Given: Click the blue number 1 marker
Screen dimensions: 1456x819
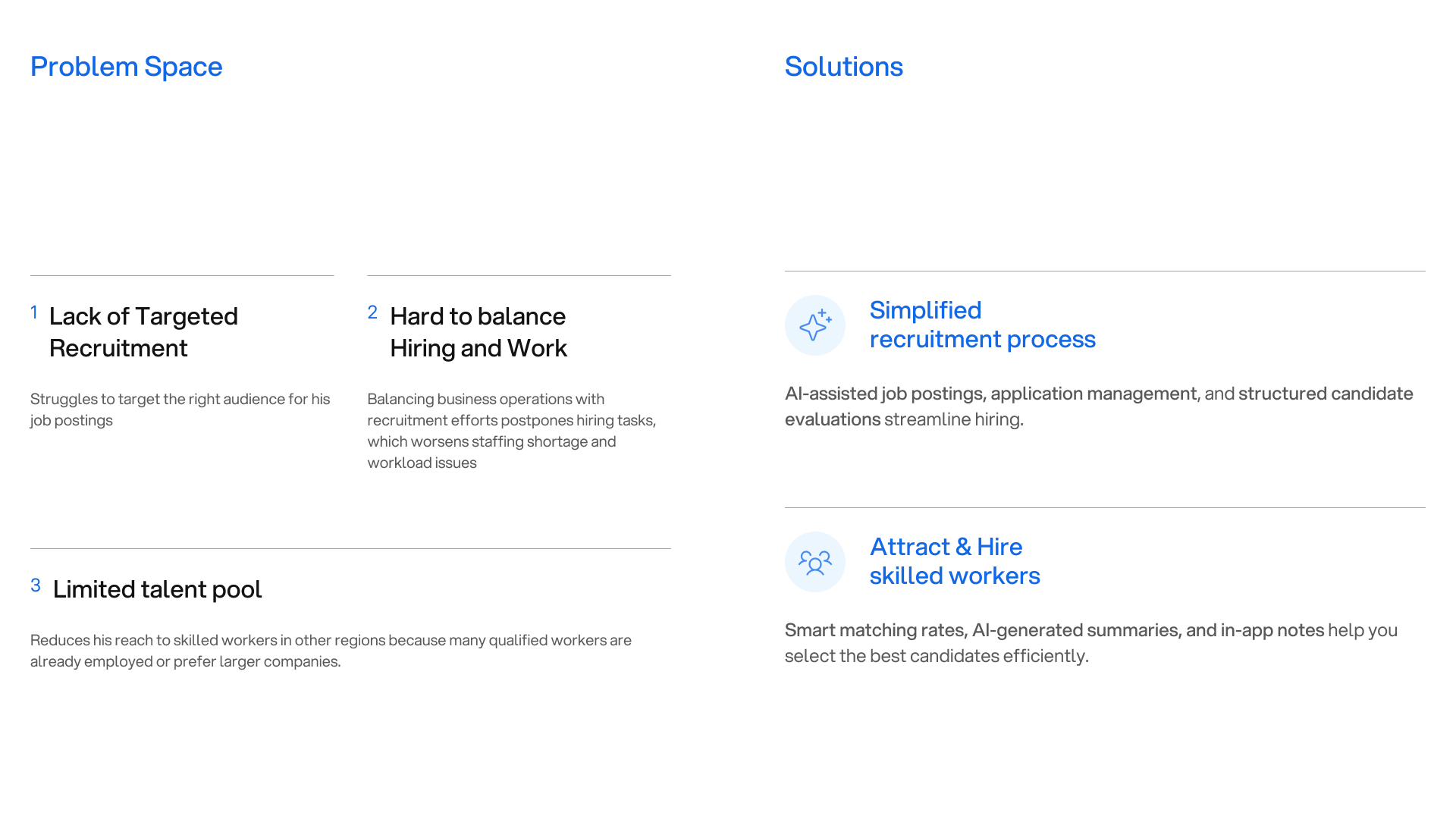Looking at the screenshot, I should [x=34, y=312].
